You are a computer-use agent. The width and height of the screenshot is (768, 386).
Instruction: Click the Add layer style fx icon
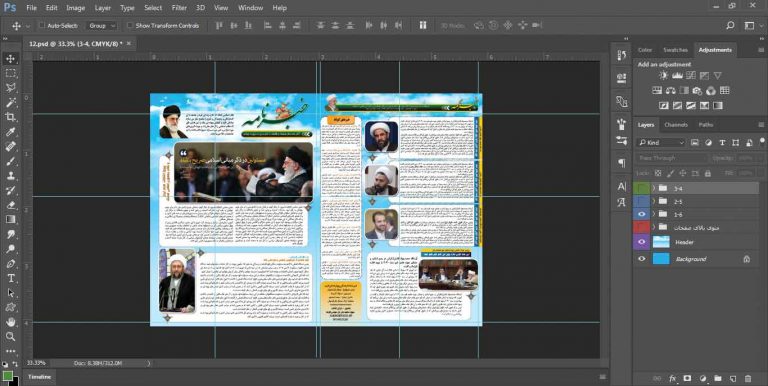[672, 379]
